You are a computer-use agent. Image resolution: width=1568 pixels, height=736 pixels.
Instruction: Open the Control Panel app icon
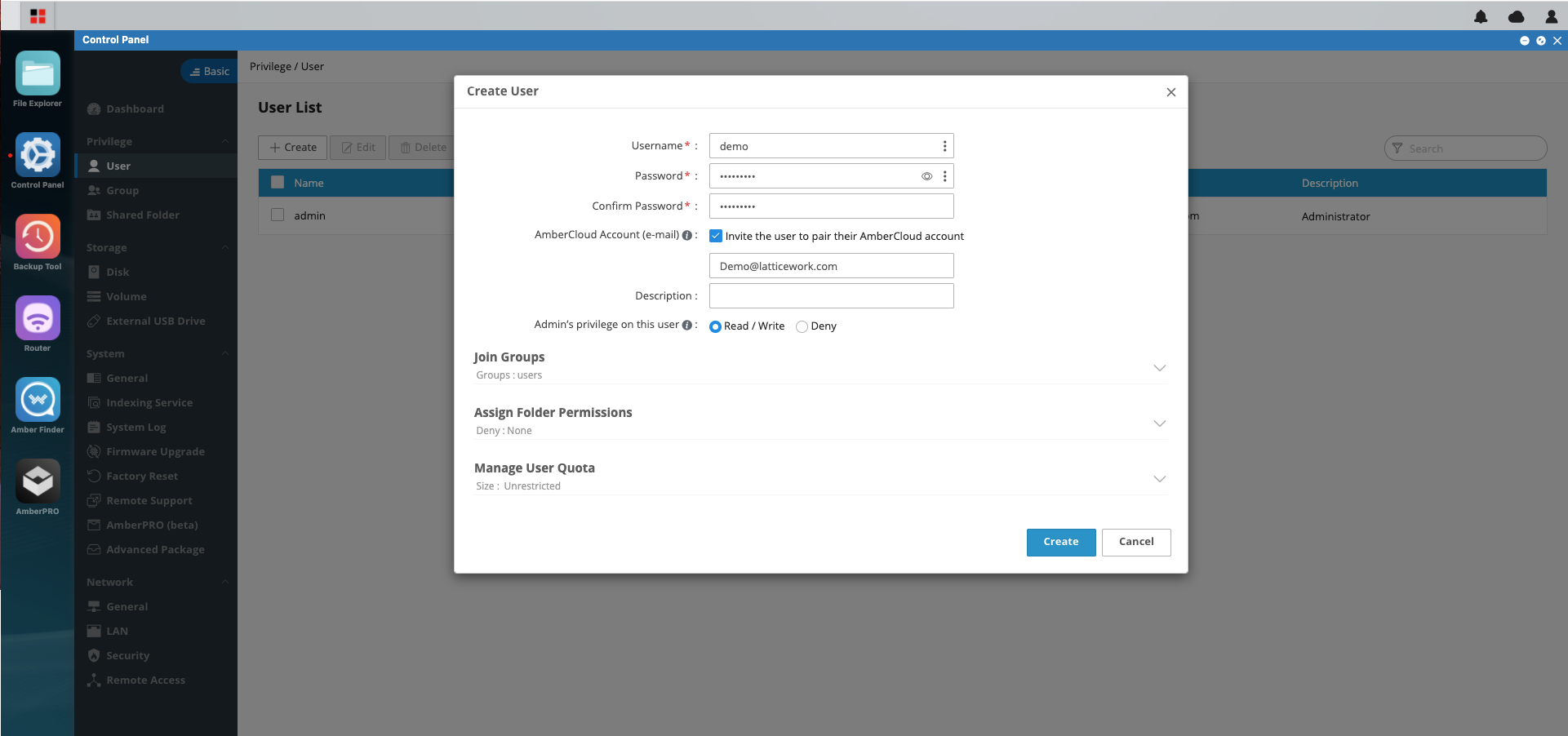pyautogui.click(x=38, y=155)
